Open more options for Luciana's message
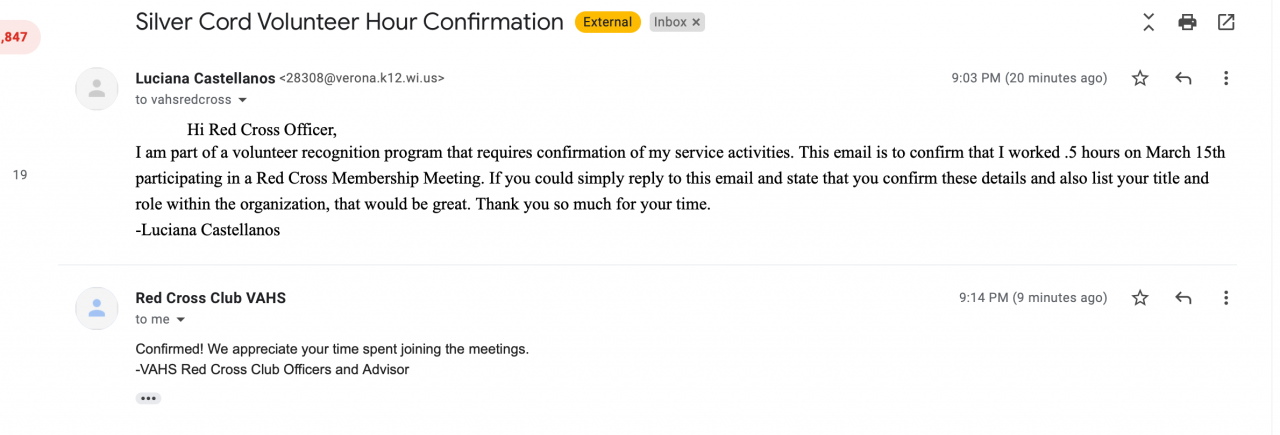 click(1226, 78)
